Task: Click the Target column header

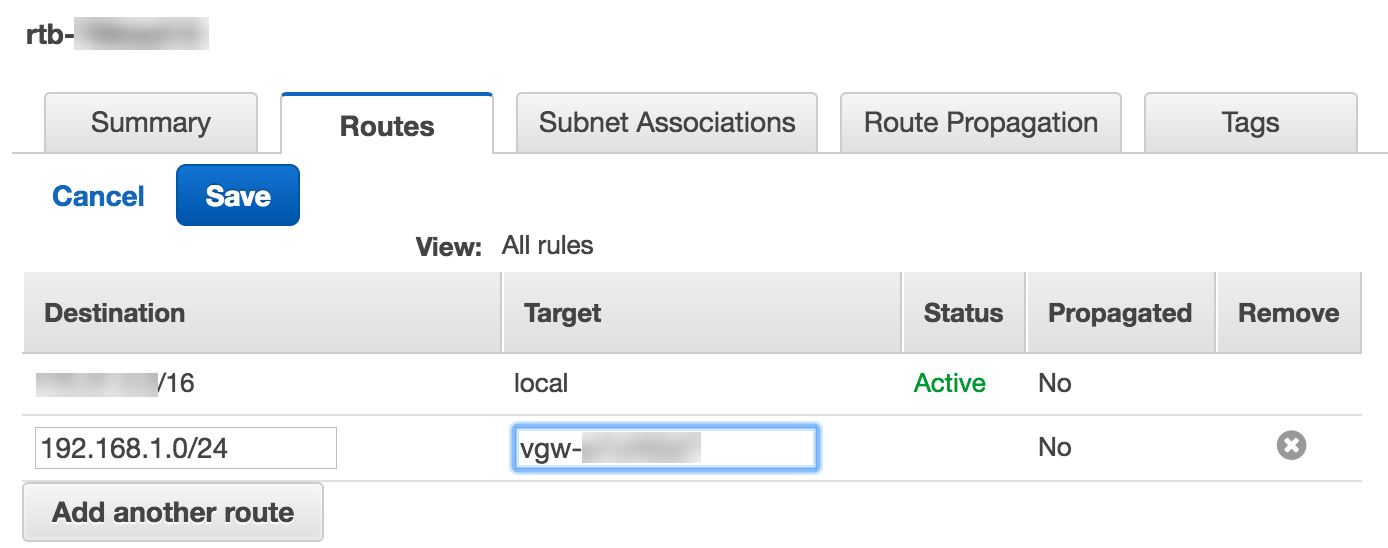Action: point(562,313)
